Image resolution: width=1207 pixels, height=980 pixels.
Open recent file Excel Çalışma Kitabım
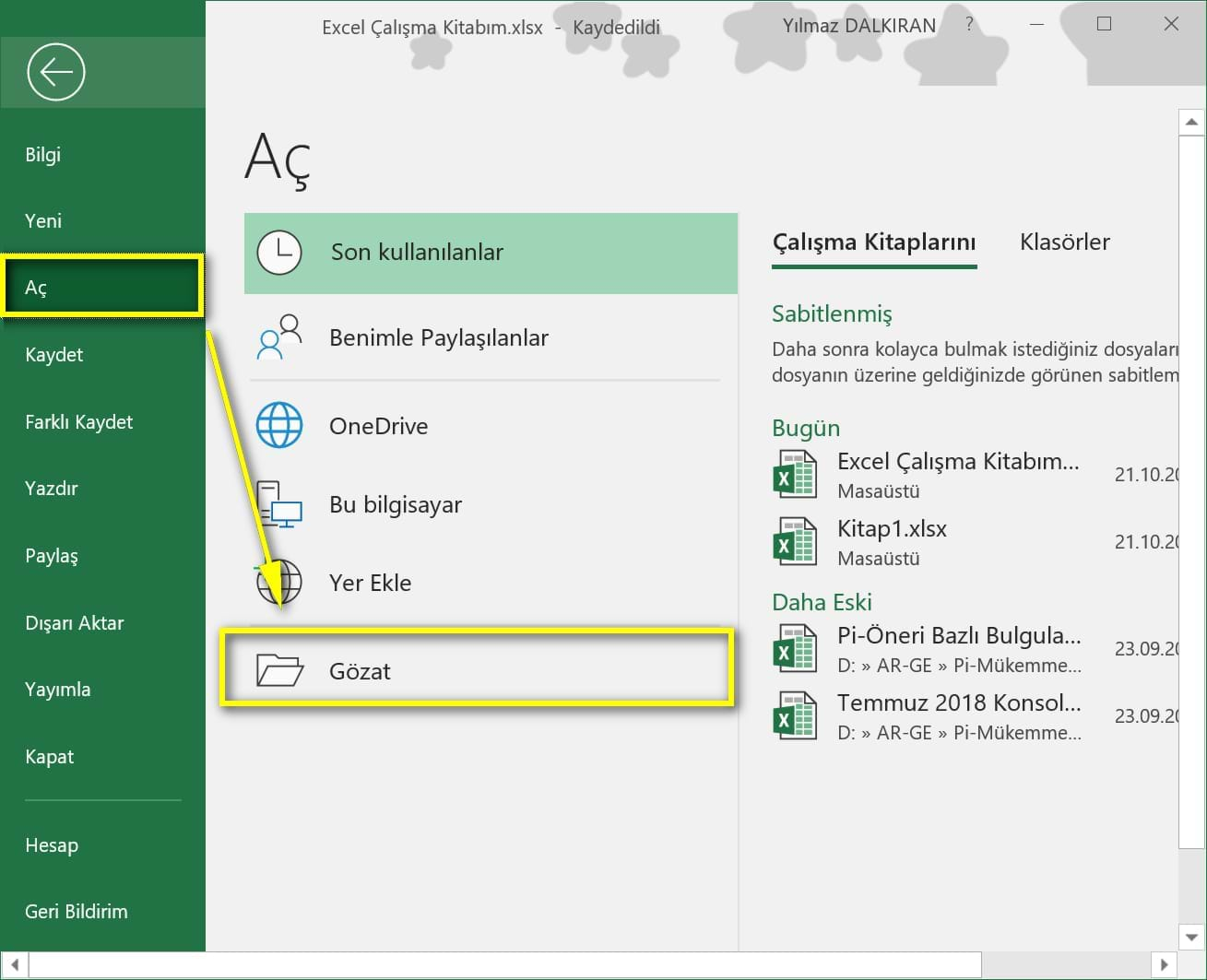click(x=975, y=474)
